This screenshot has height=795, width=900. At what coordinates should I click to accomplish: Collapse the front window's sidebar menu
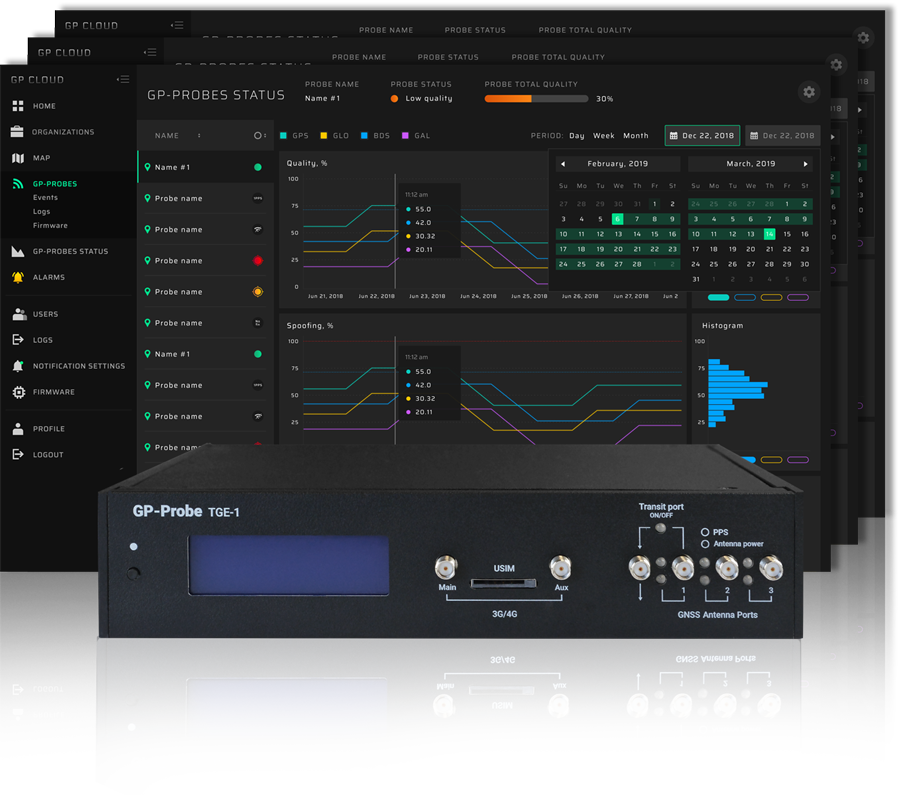[123, 79]
